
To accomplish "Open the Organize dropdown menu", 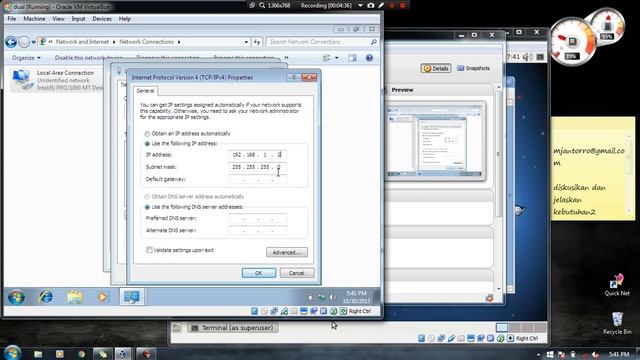I will pos(26,58).
